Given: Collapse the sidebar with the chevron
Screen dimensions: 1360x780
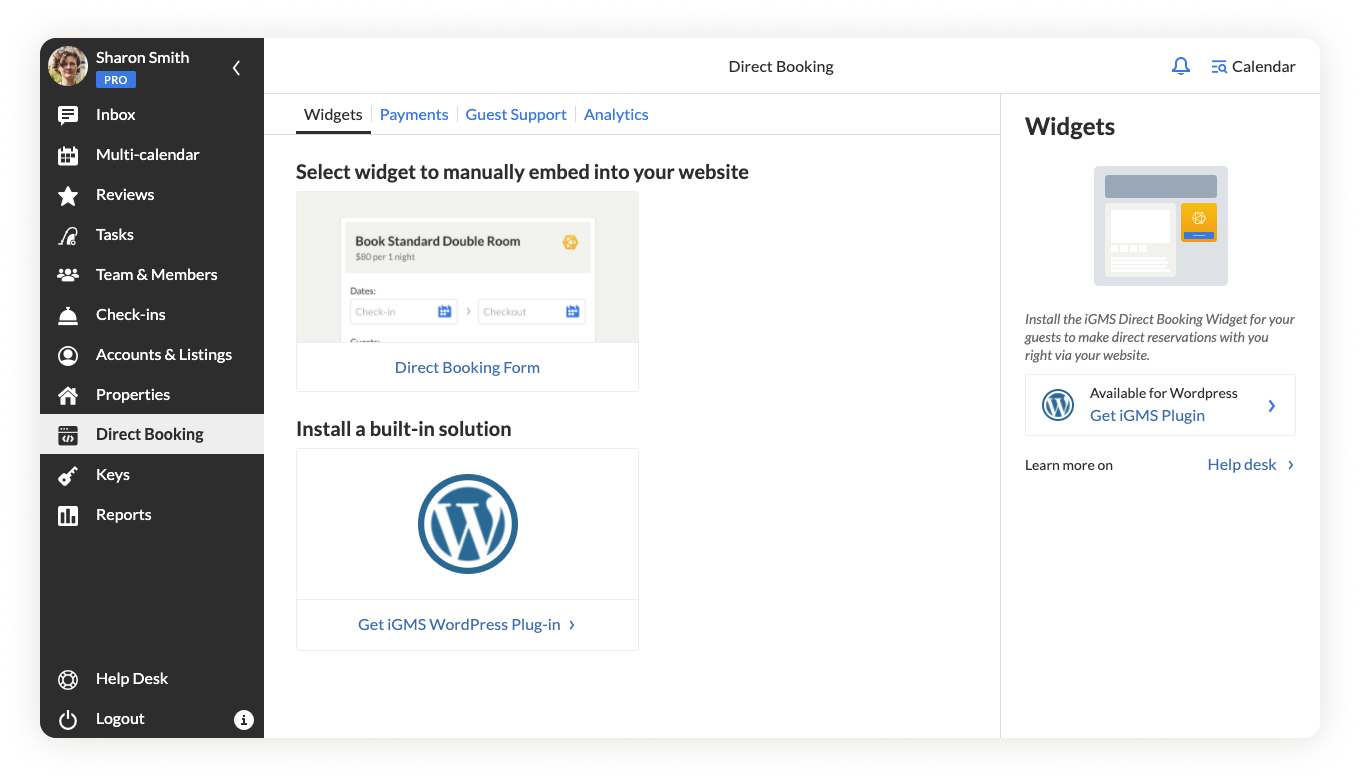Looking at the screenshot, I should coord(237,68).
